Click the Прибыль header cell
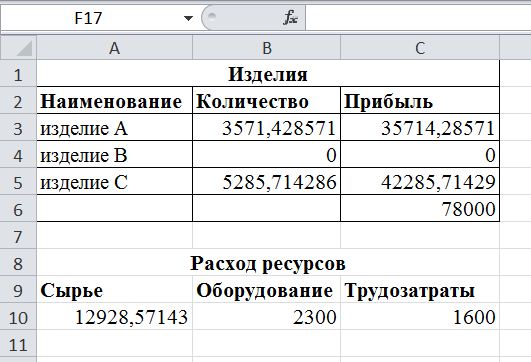The width and height of the screenshot is (531, 362). click(x=420, y=101)
